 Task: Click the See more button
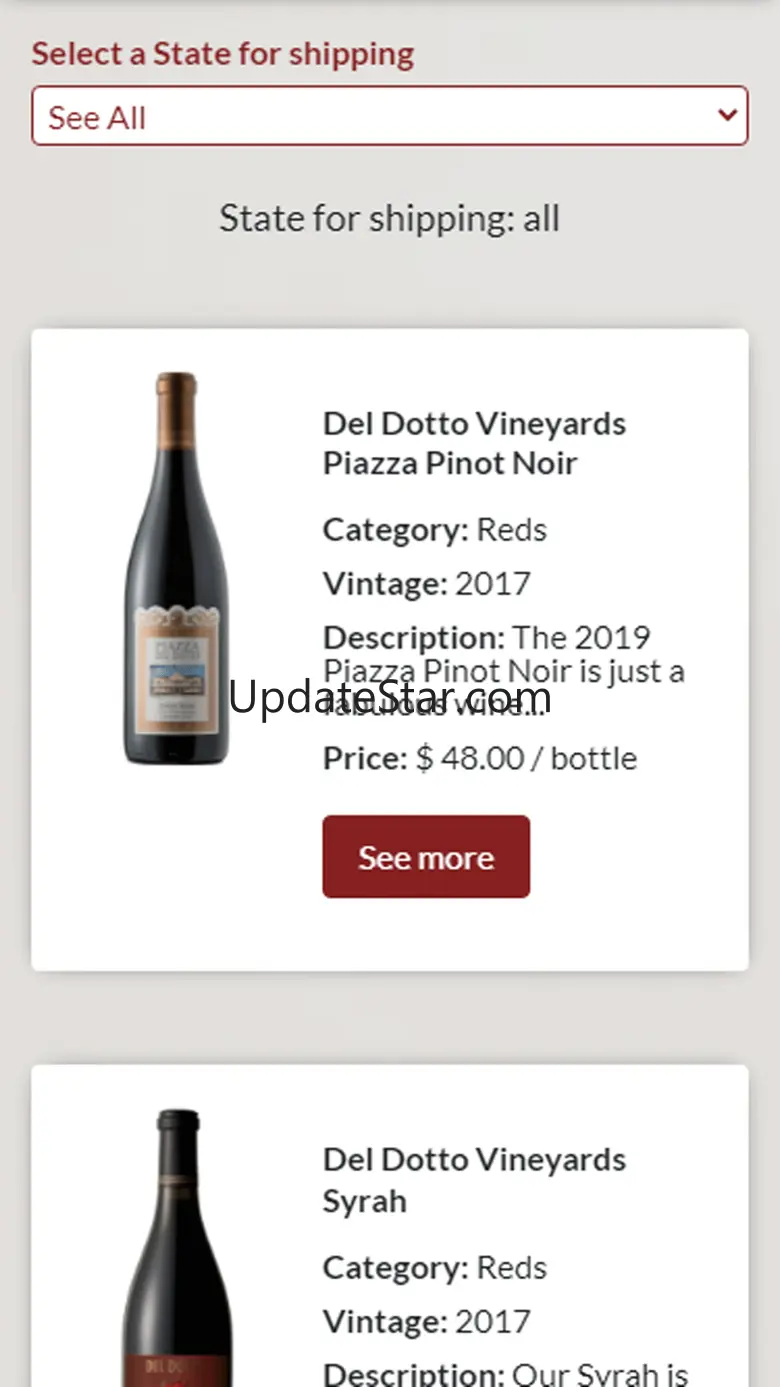point(426,857)
